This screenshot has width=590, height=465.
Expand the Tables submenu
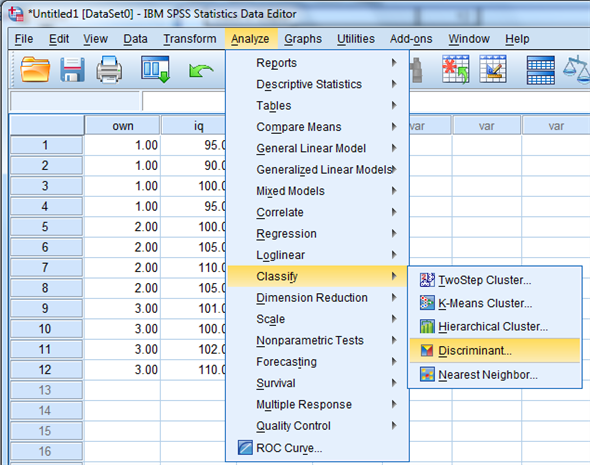click(318, 105)
